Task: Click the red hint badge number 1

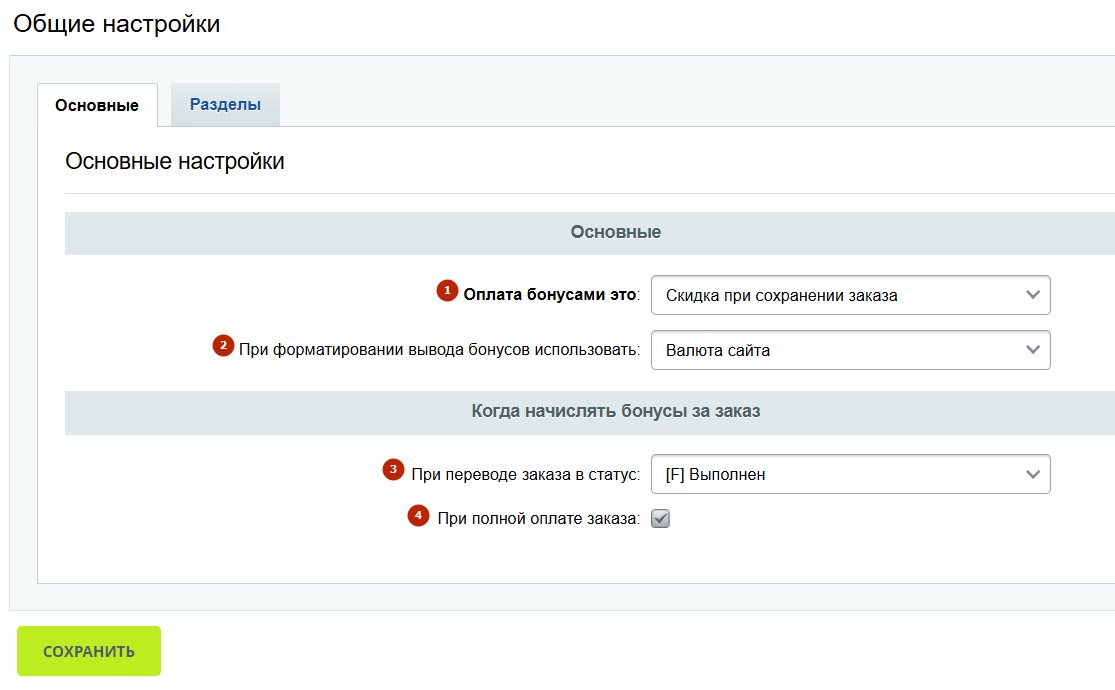Action: click(446, 290)
